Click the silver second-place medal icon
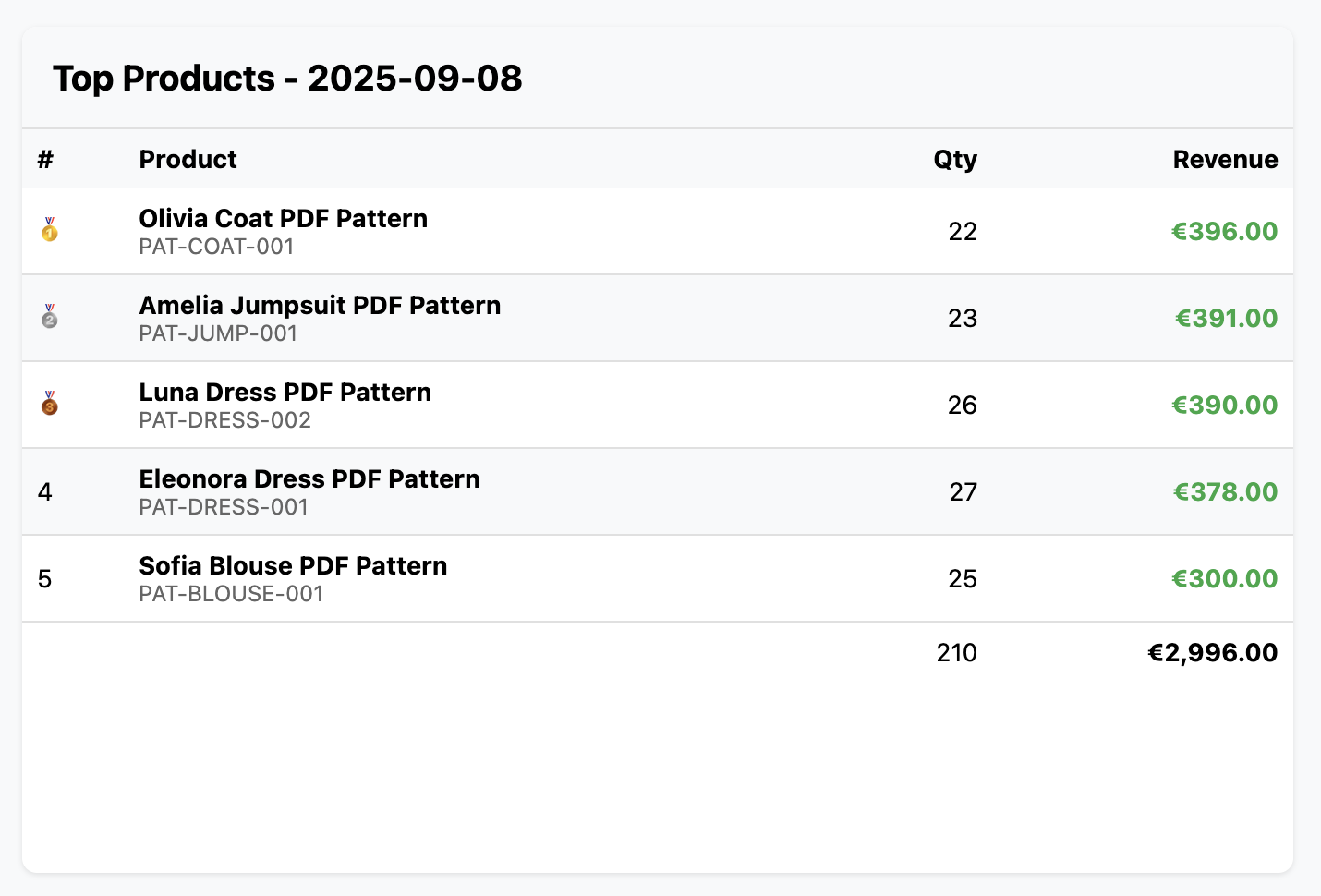 pyautogui.click(x=50, y=317)
